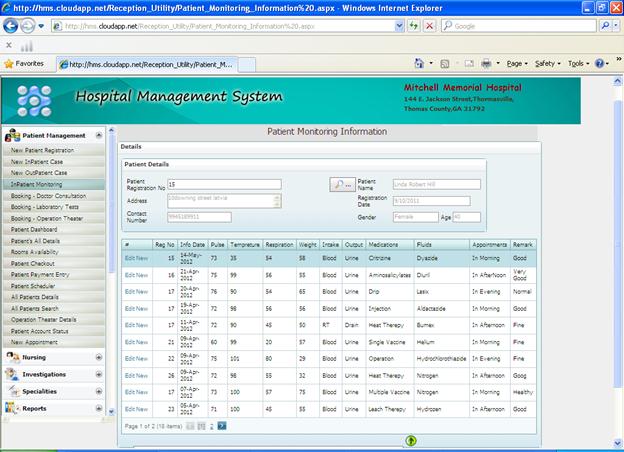624x452 pixels.
Task: Expand the Nursing sidebar section
Action: (98, 357)
